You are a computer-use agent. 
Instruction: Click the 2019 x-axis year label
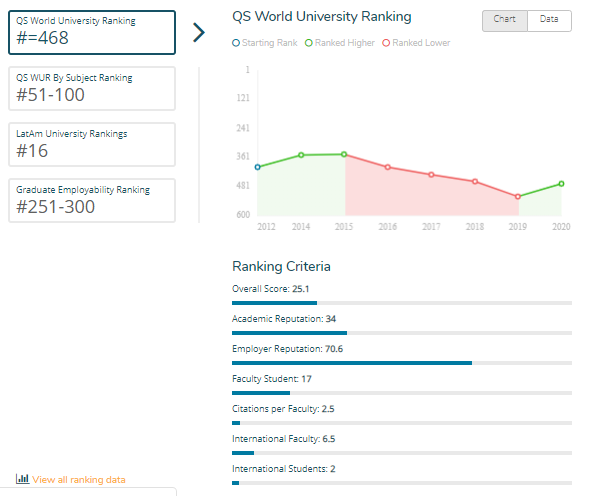(x=518, y=227)
